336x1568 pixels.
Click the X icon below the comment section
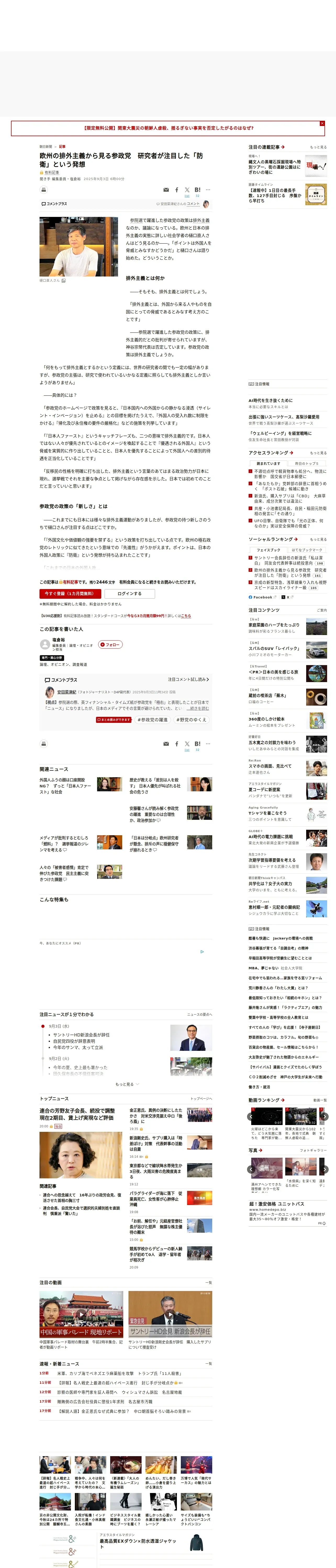point(187,743)
